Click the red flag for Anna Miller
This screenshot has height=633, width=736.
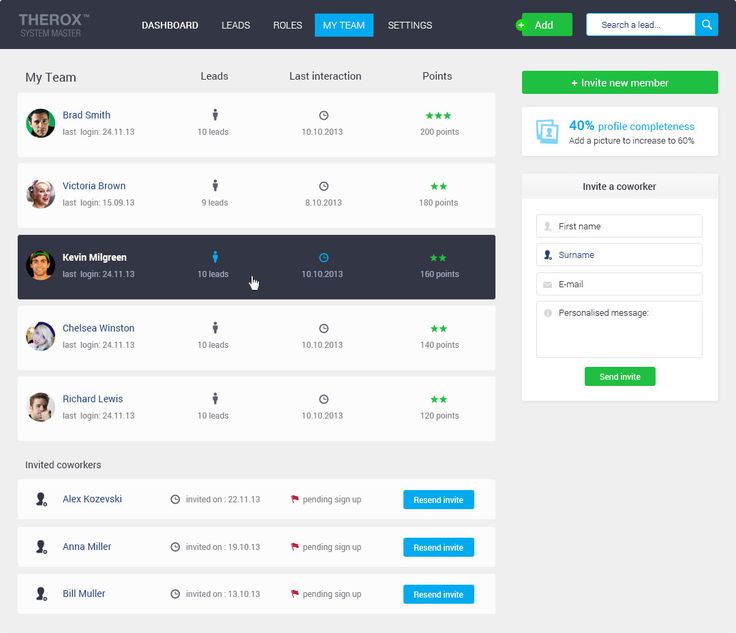tap(294, 547)
